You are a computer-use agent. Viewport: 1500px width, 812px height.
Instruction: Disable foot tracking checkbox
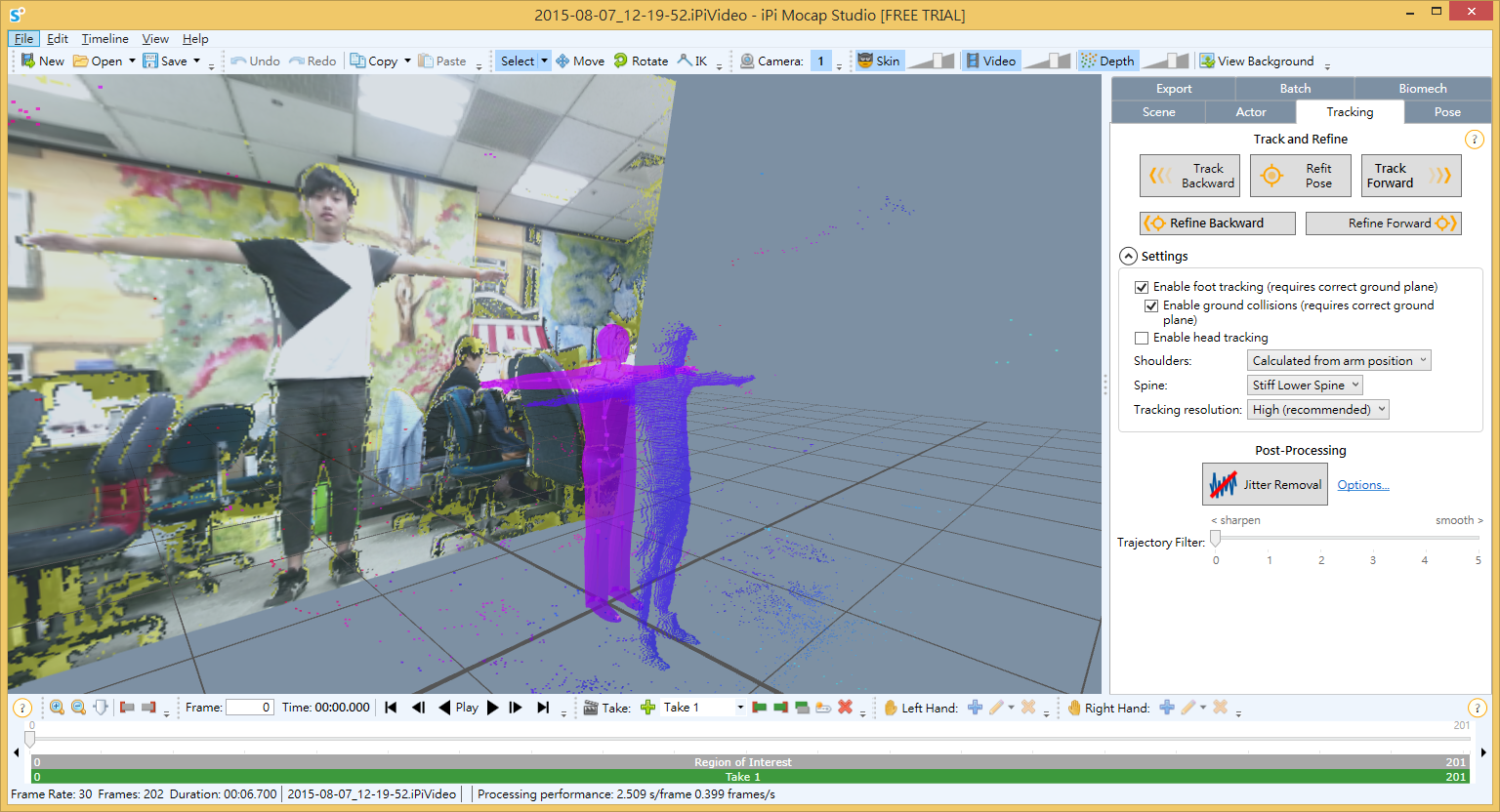(x=1142, y=287)
